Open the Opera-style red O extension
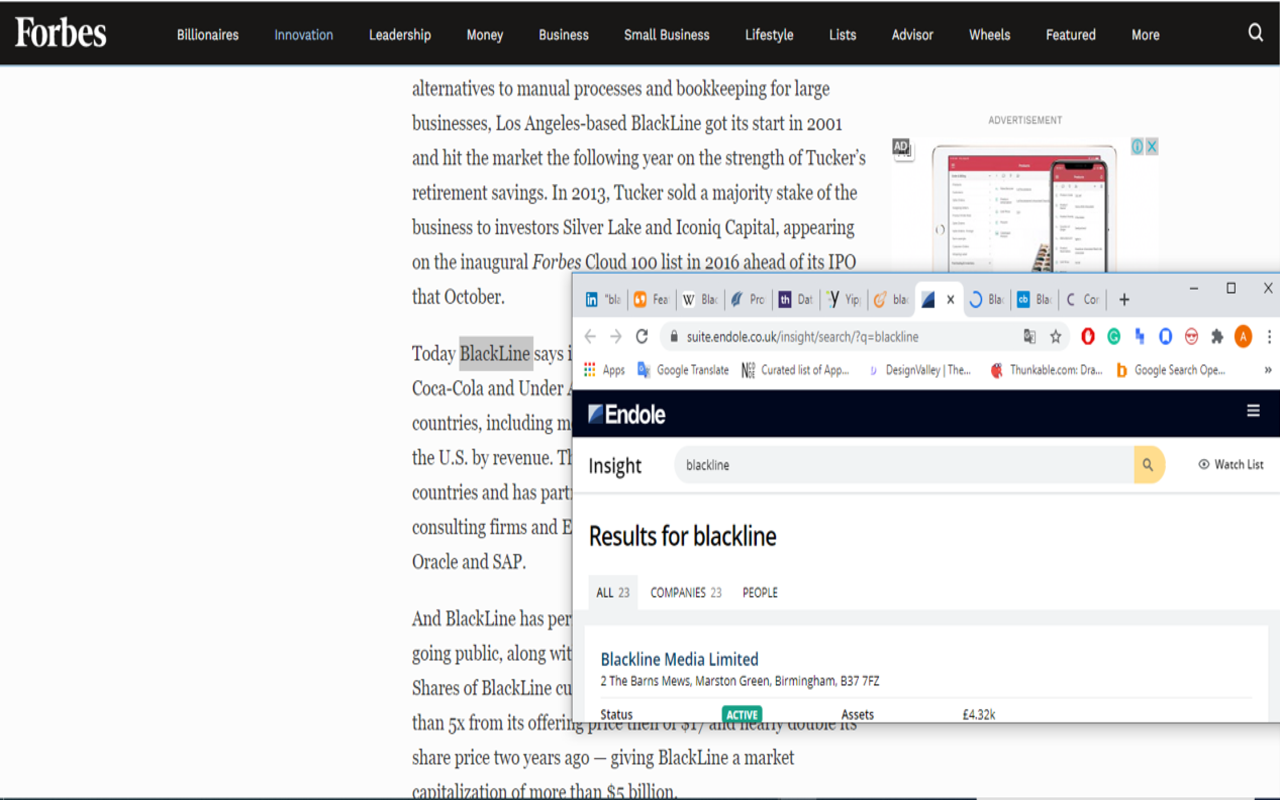 pyautogui.click(x=1088, y=337)
